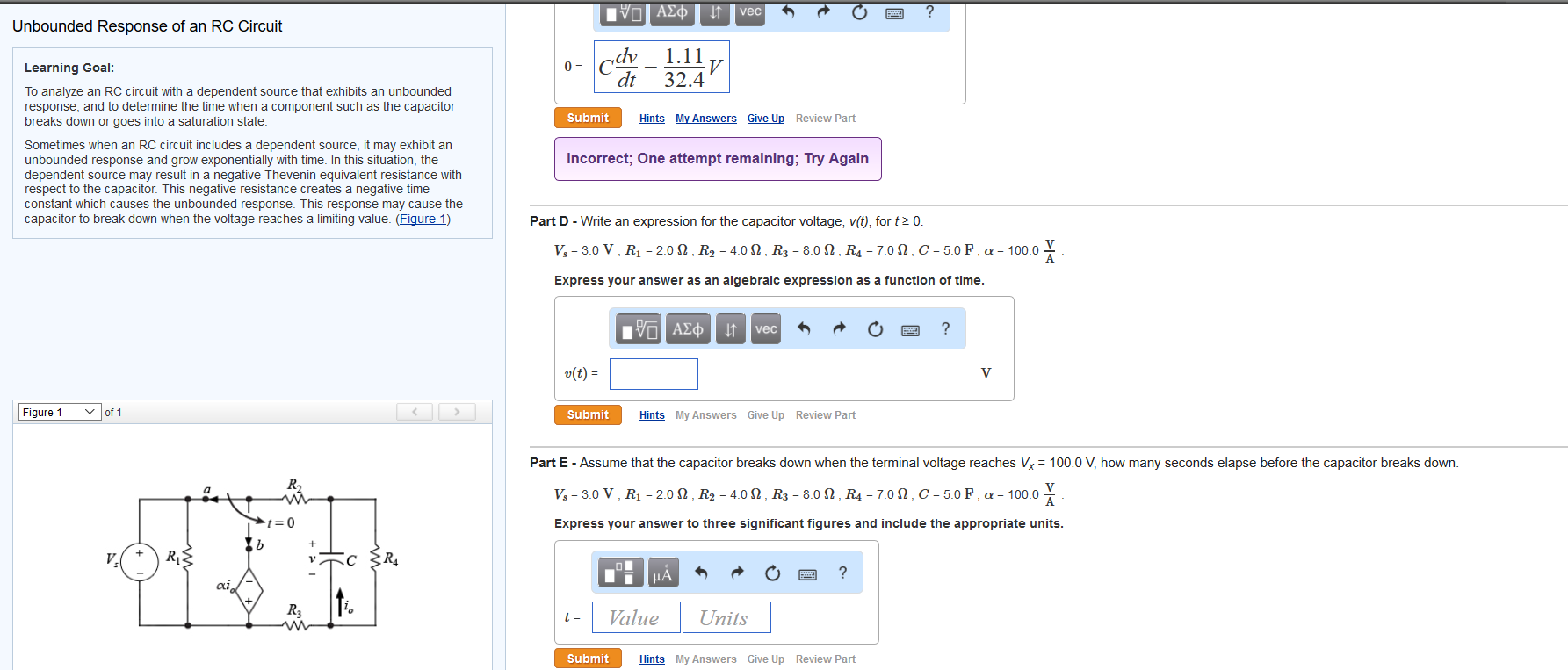Undo in the top Part C toolbar
Viewport: 1568px width, 670px height.
788,11
